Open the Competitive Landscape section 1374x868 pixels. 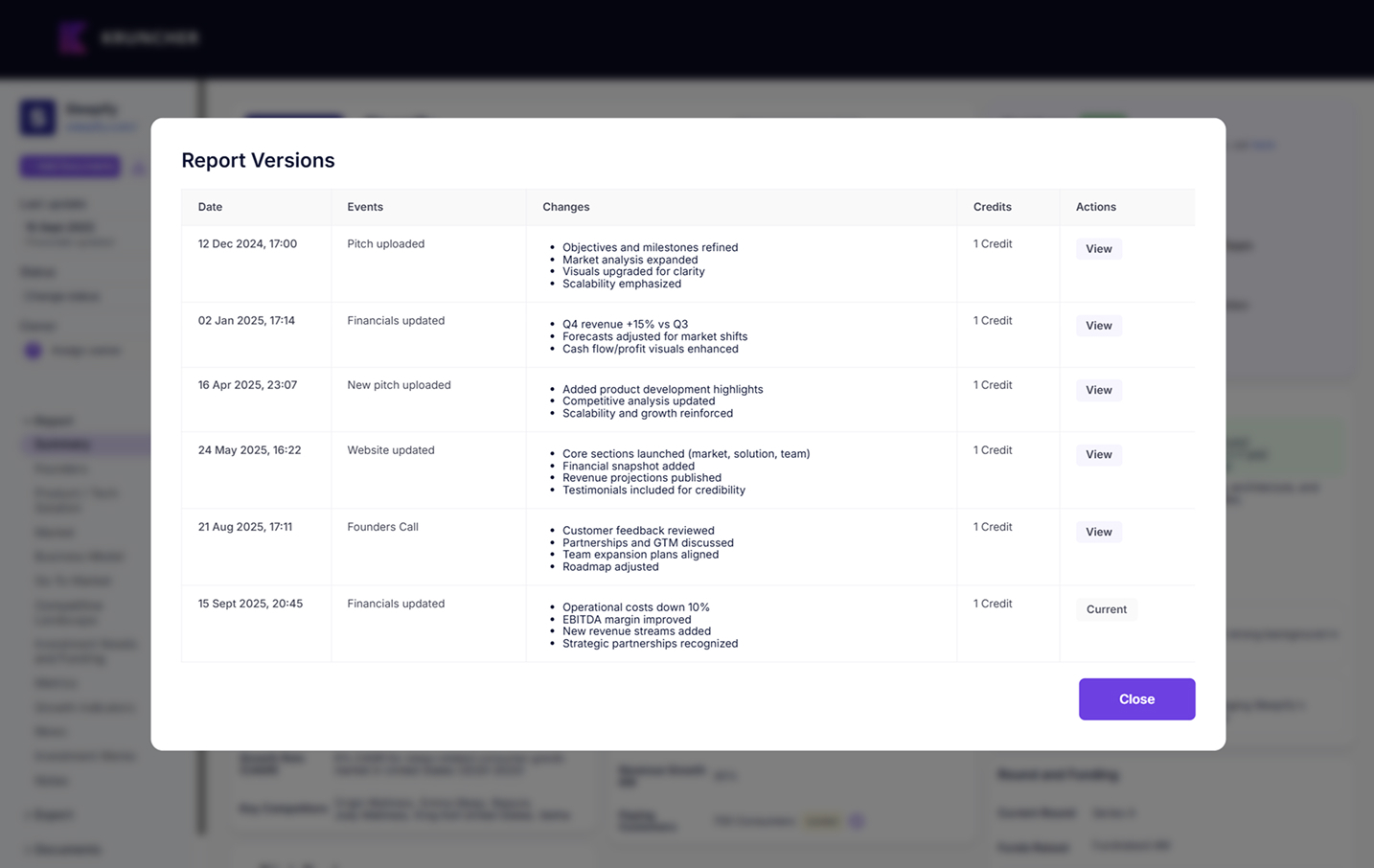pyautogui.click(x=68, y=612)
